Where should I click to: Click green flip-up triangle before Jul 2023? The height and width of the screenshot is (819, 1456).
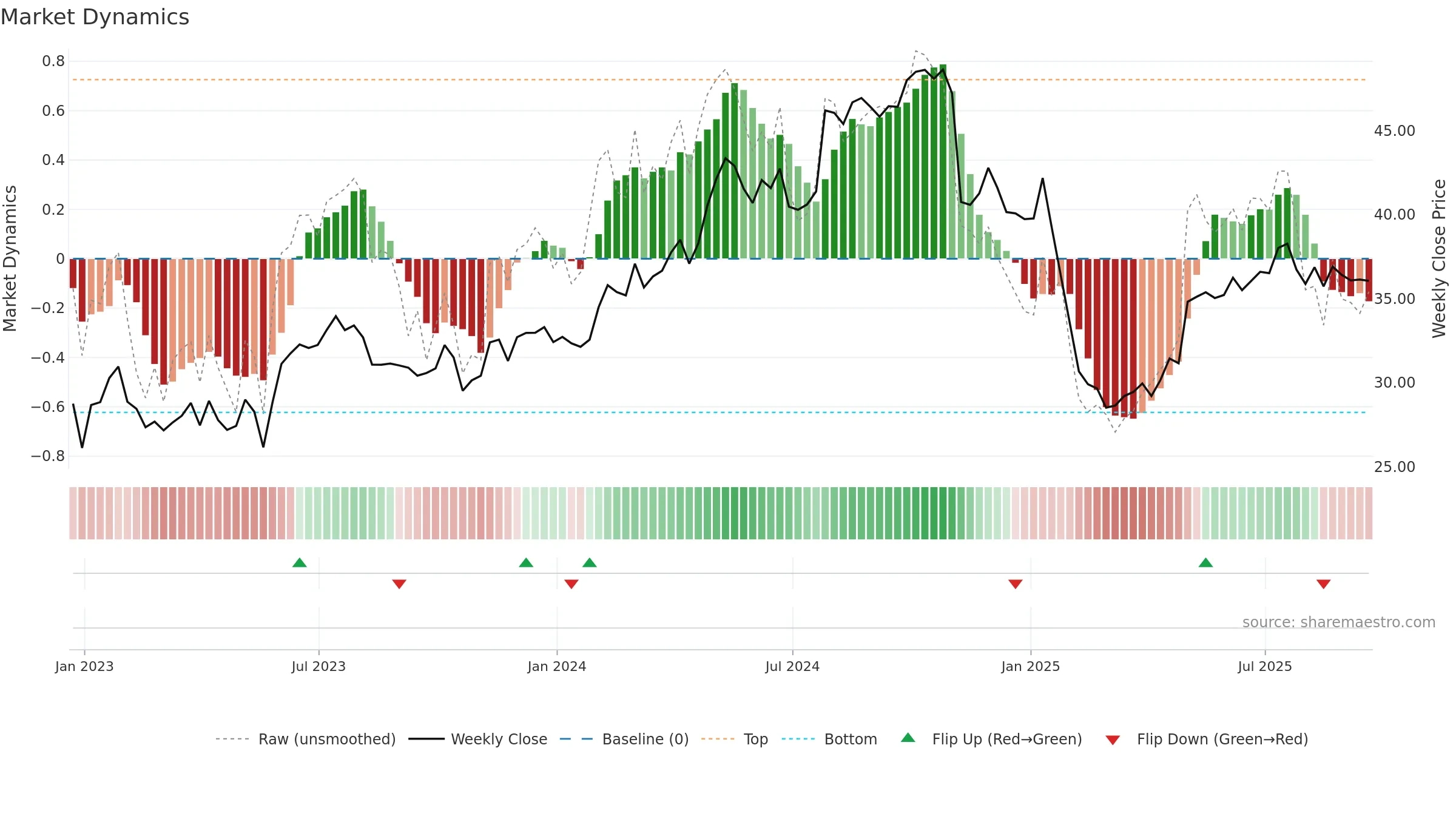[x=300, y=563]
